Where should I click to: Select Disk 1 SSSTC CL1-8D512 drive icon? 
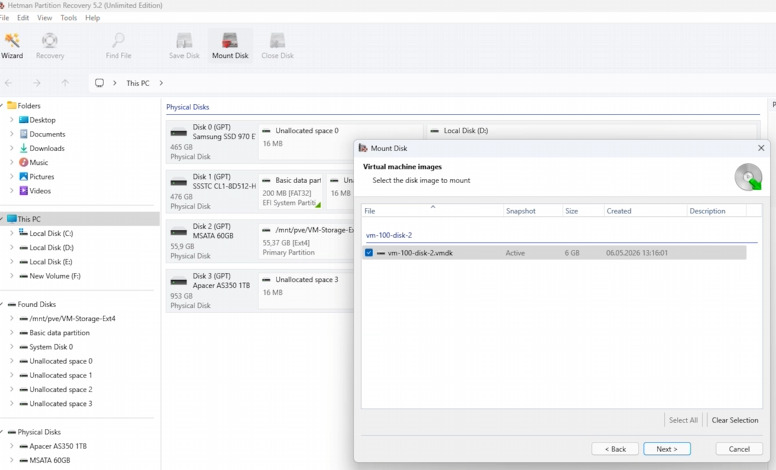tap(179, 183)
